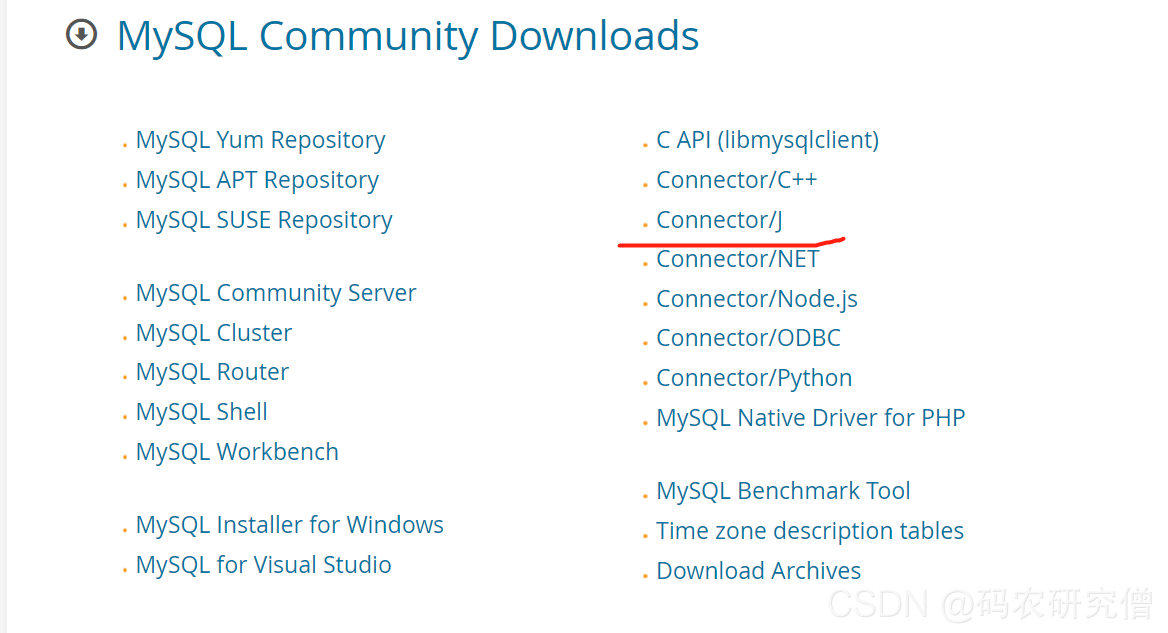Open Time zone description tables link
Viewport: 1168px width, 633px height.
point(810,531)
